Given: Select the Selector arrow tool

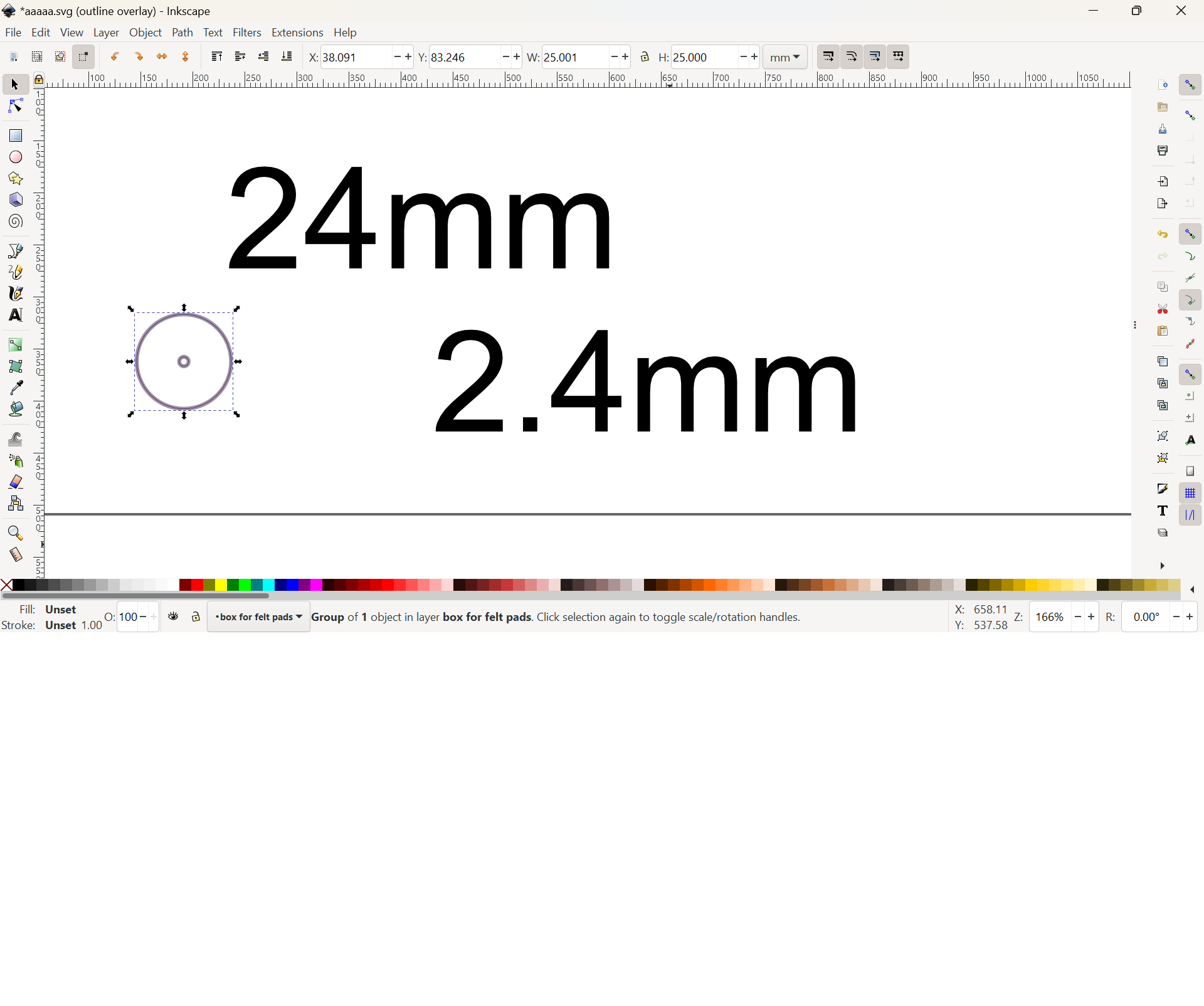Looking at the screenshot, I should tap(15, 84).
